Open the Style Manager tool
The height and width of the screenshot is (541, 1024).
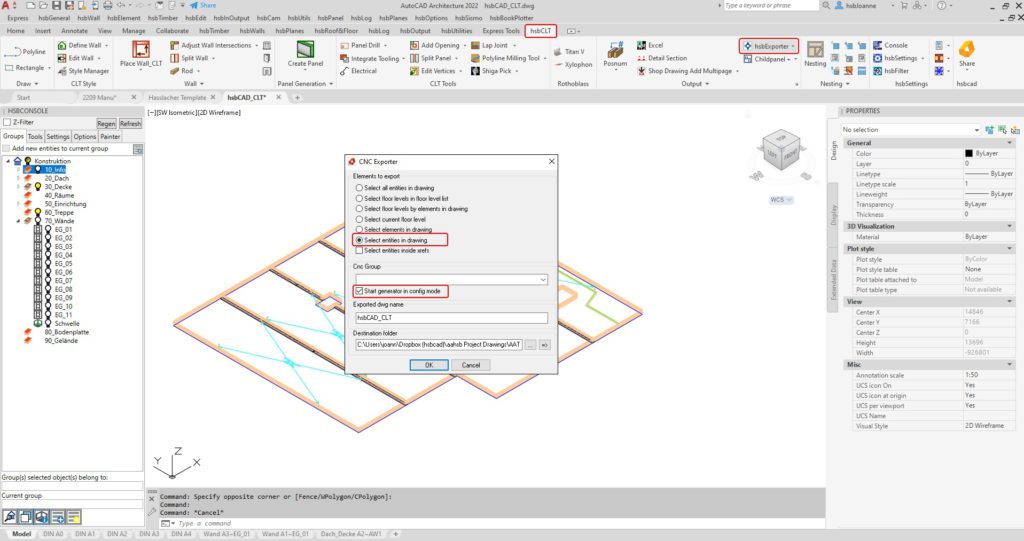(x=84, y=71)
